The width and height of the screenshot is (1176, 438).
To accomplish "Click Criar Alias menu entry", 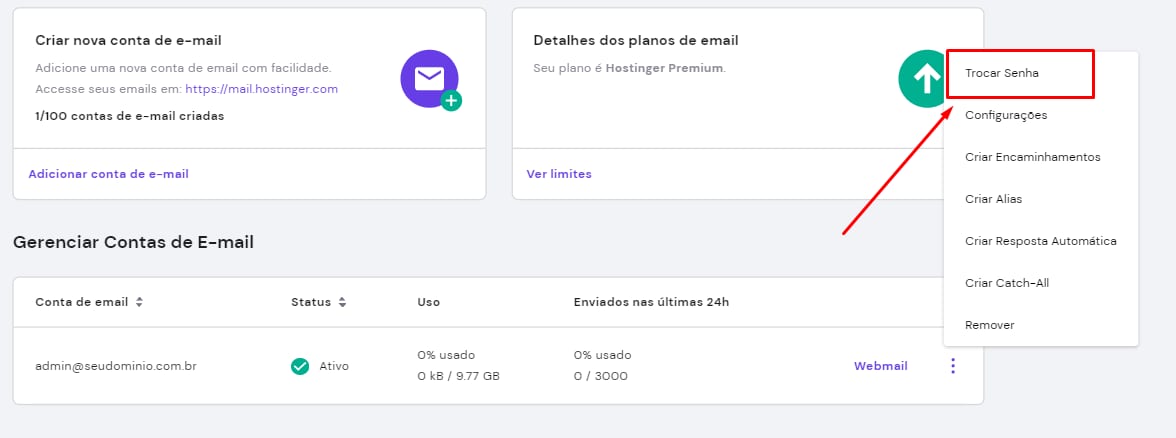I will point(993,199).
